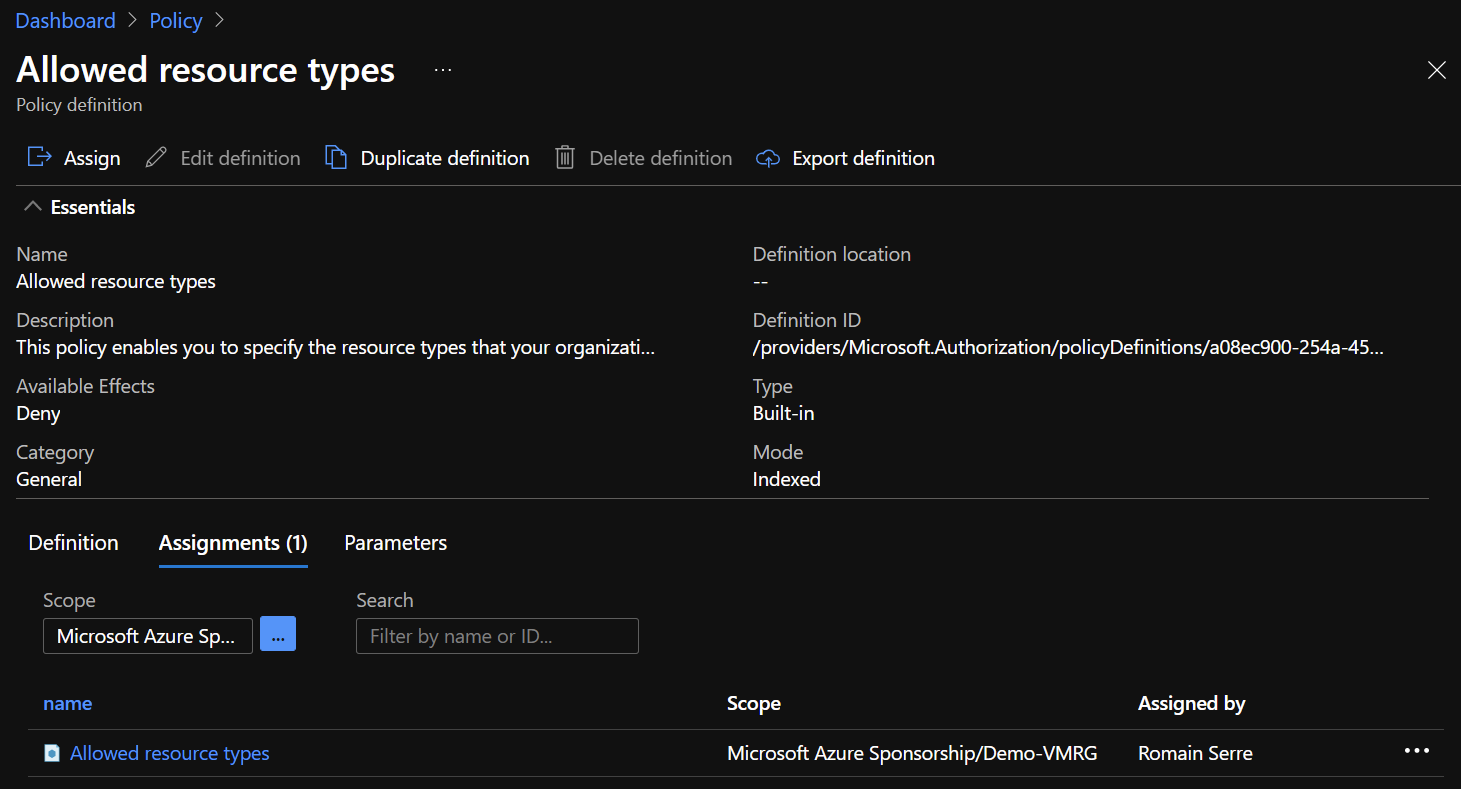
Task: Click the Export definition cloud icon
Action: (768, 158)
